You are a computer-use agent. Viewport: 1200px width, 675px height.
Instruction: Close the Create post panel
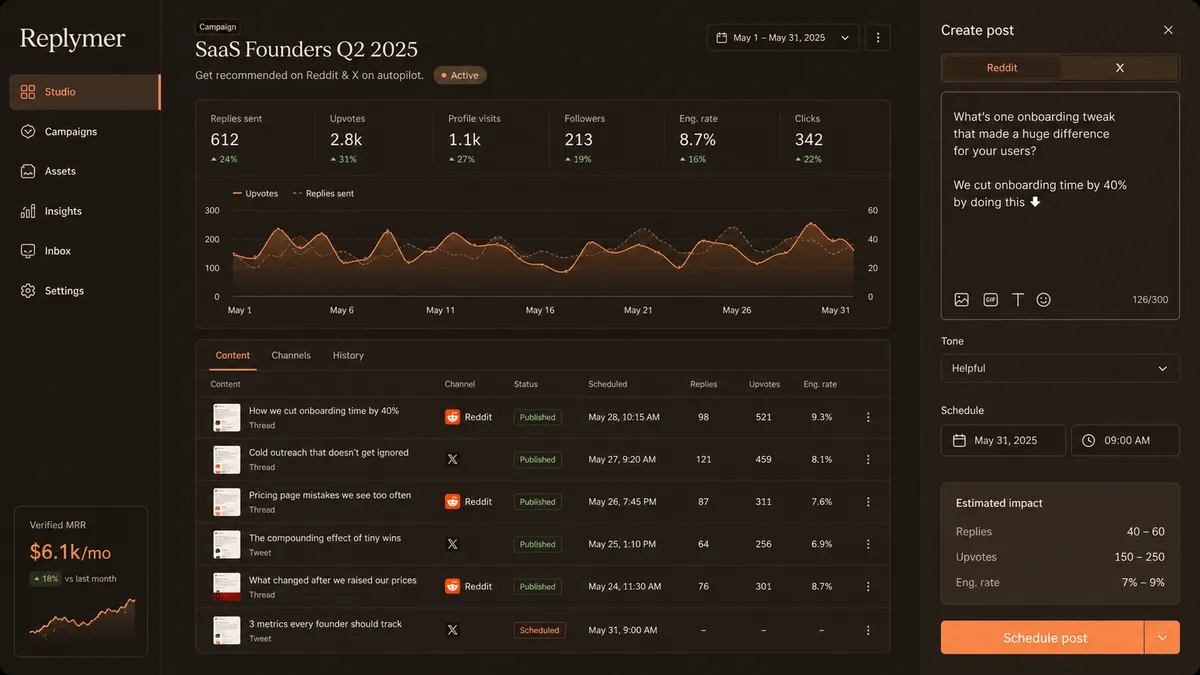pos(1168,30)
